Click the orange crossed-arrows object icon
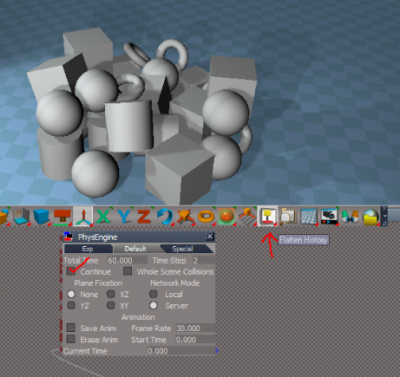Image resolution: width=400 pixels, height=377 pixels. tap(185, 217)
